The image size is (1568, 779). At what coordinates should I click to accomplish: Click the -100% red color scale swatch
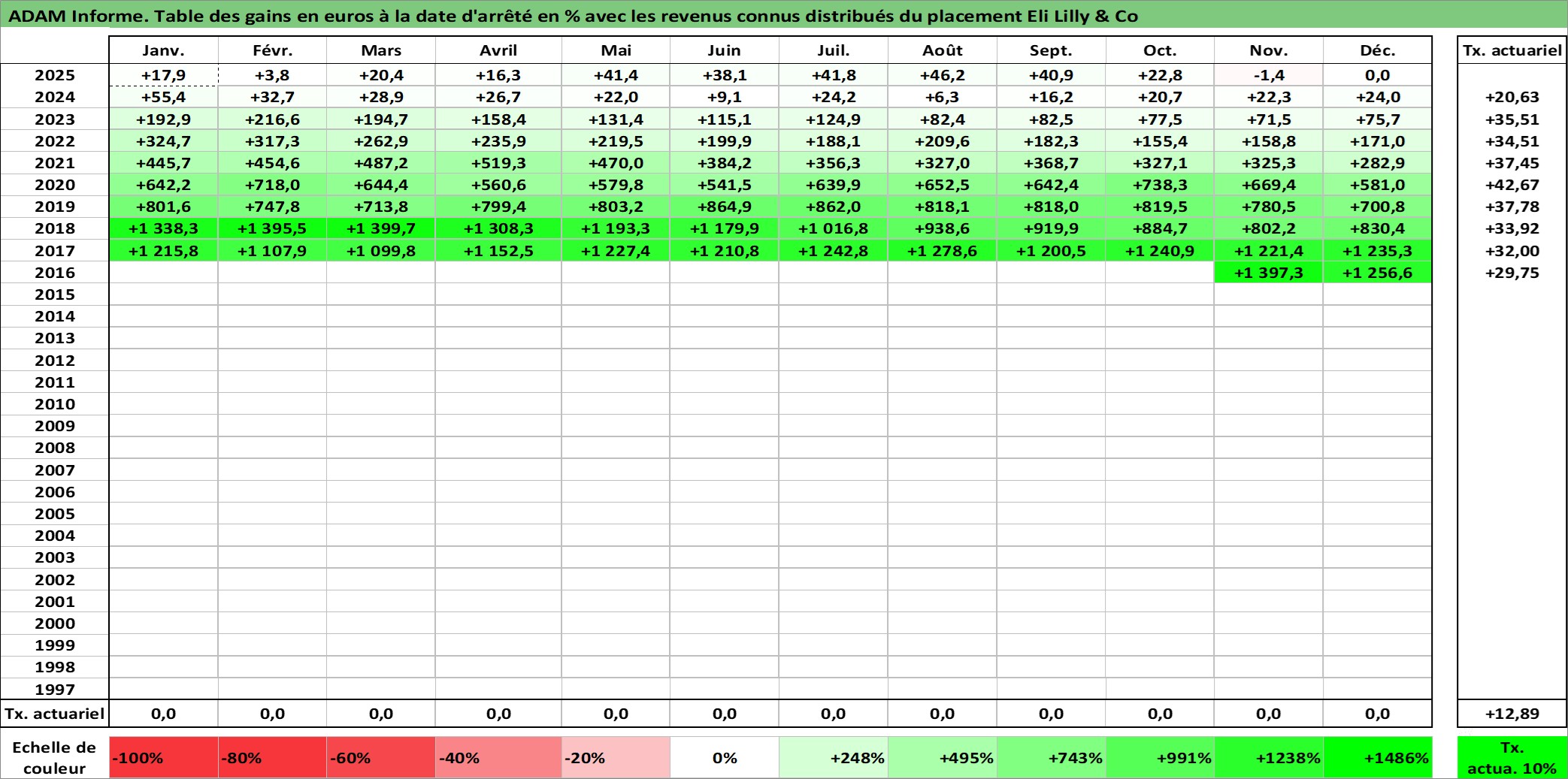pos(164,757)
